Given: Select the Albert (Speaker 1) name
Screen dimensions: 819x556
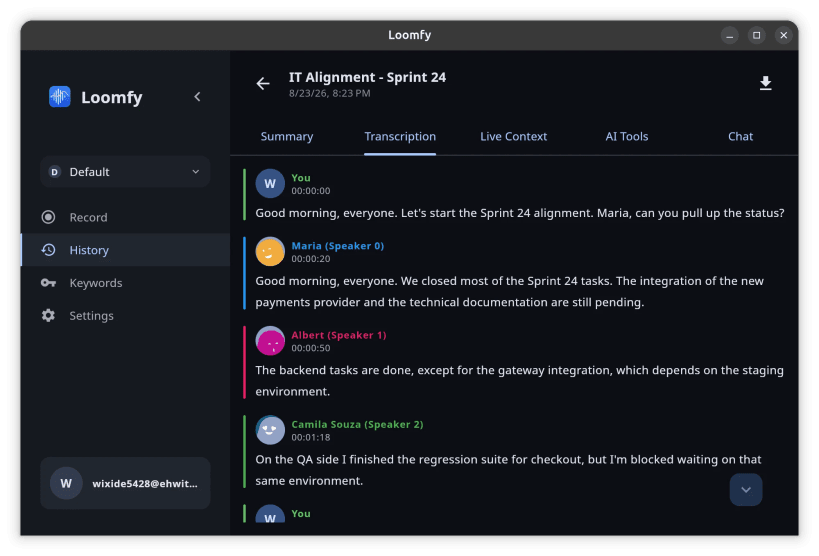Looking at the screenshot, I should 339,335.
